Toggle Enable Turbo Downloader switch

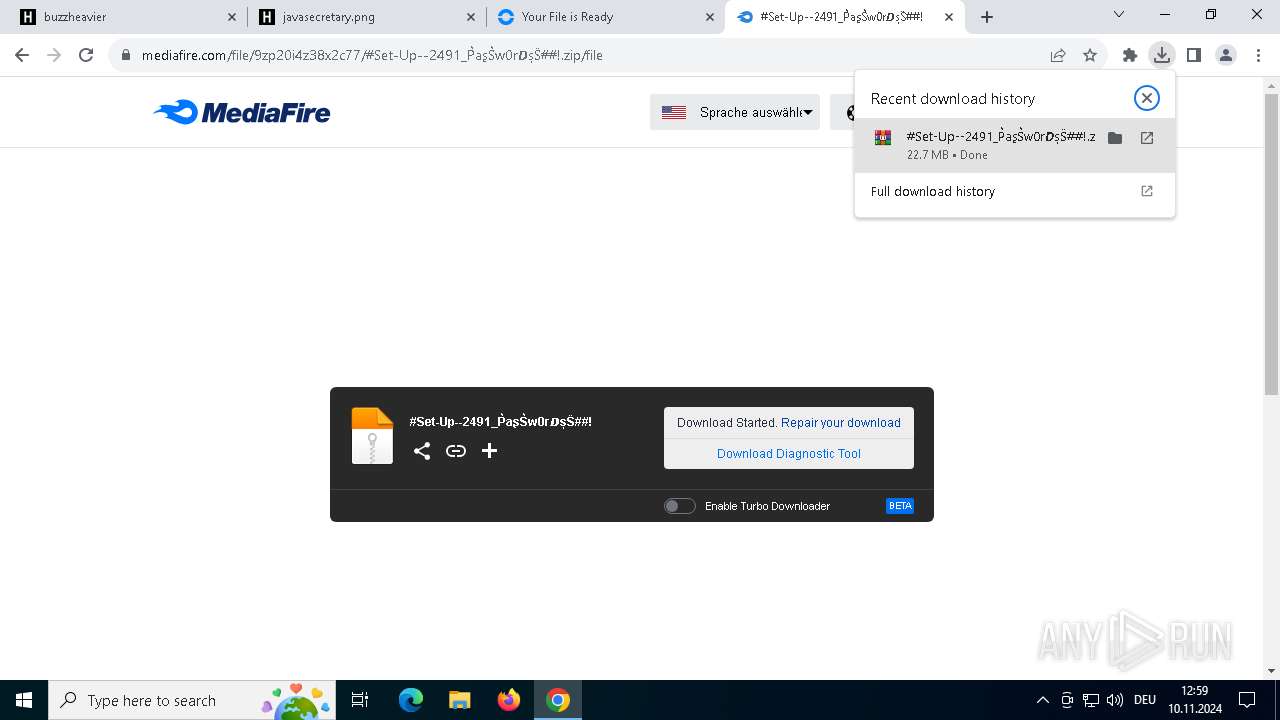[x=679, y=506]
